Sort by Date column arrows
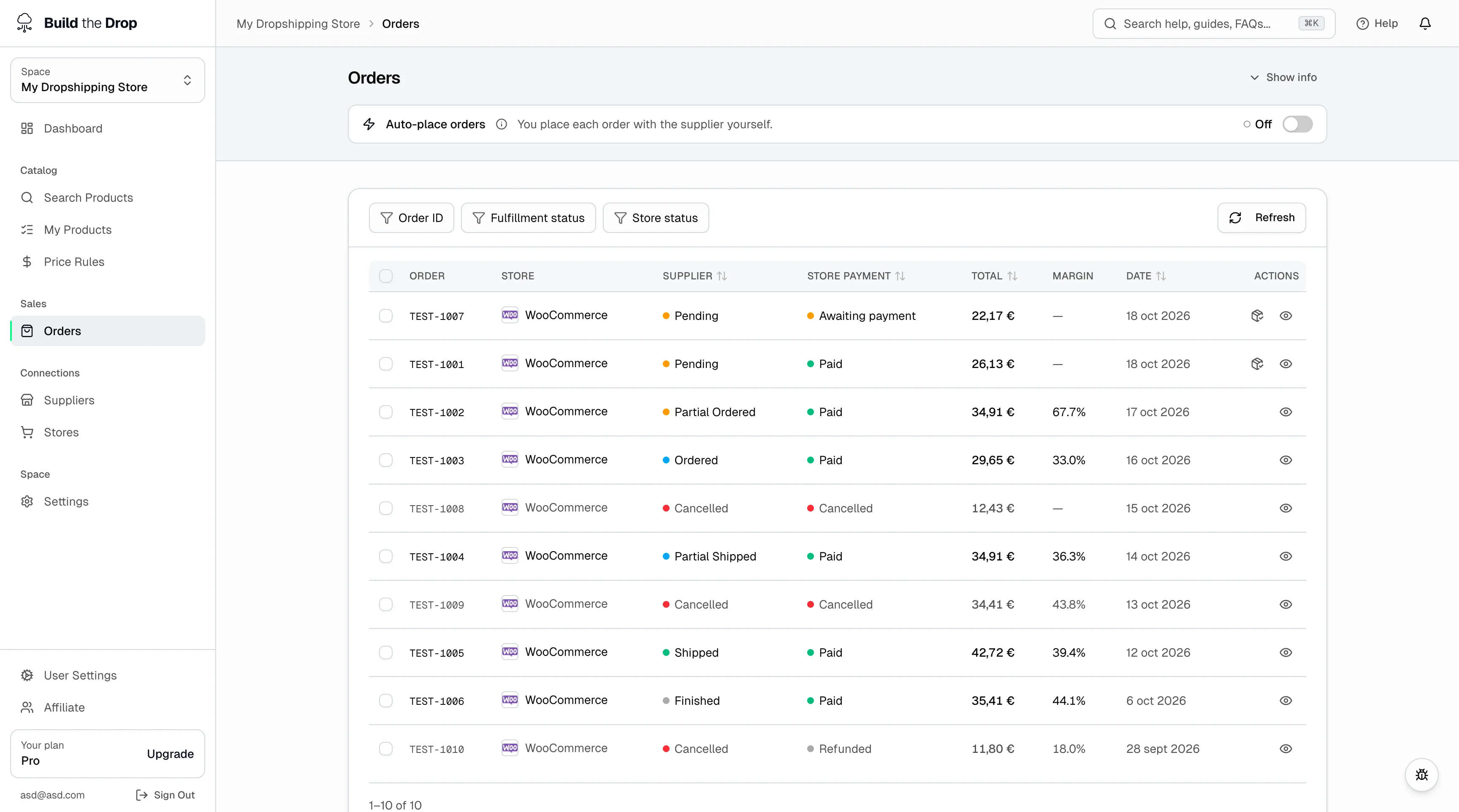Viewport: 1459px width, 812px height. 1161,276
